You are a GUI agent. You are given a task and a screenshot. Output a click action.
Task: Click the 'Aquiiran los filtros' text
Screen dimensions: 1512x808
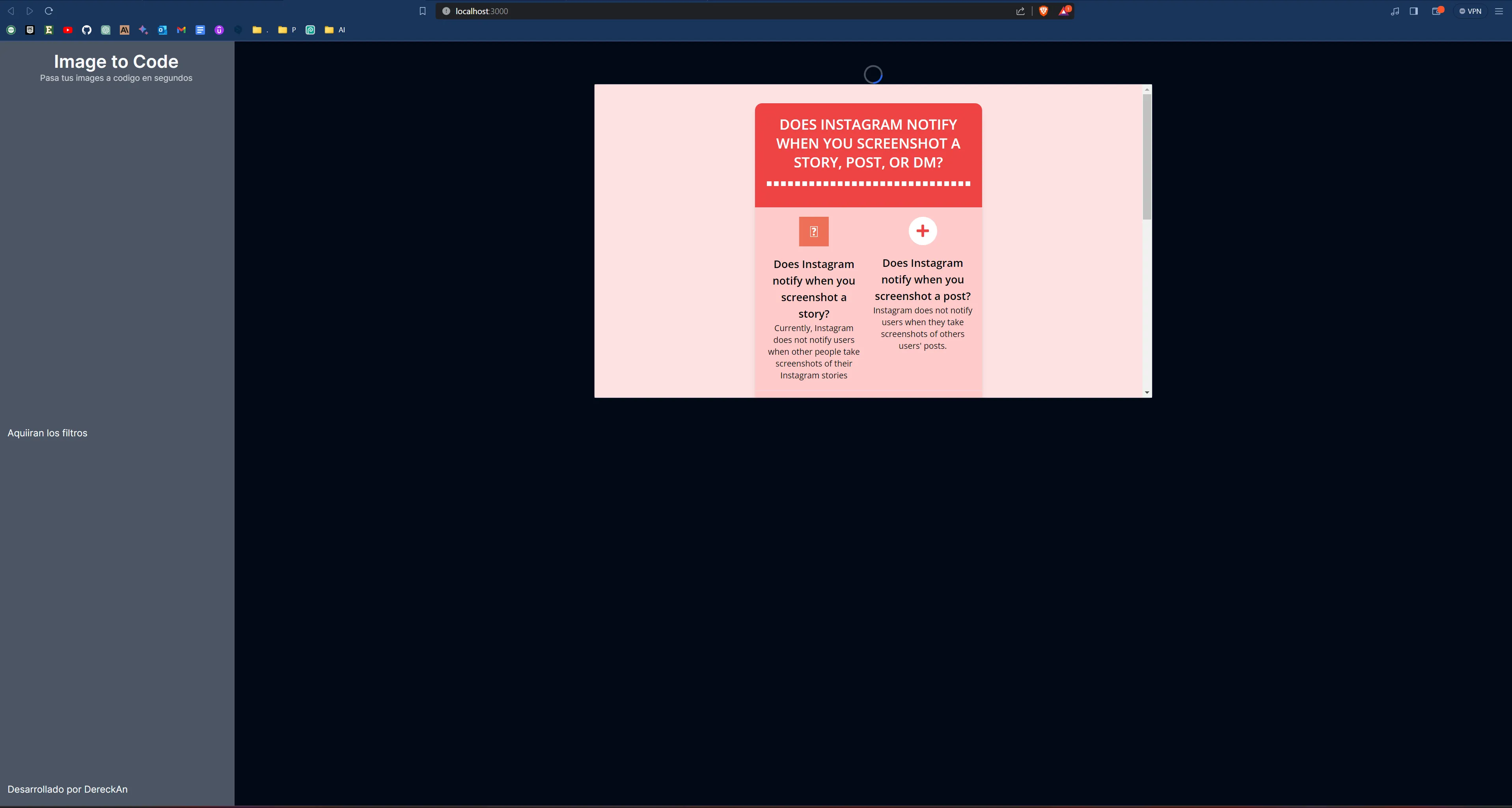48,433
